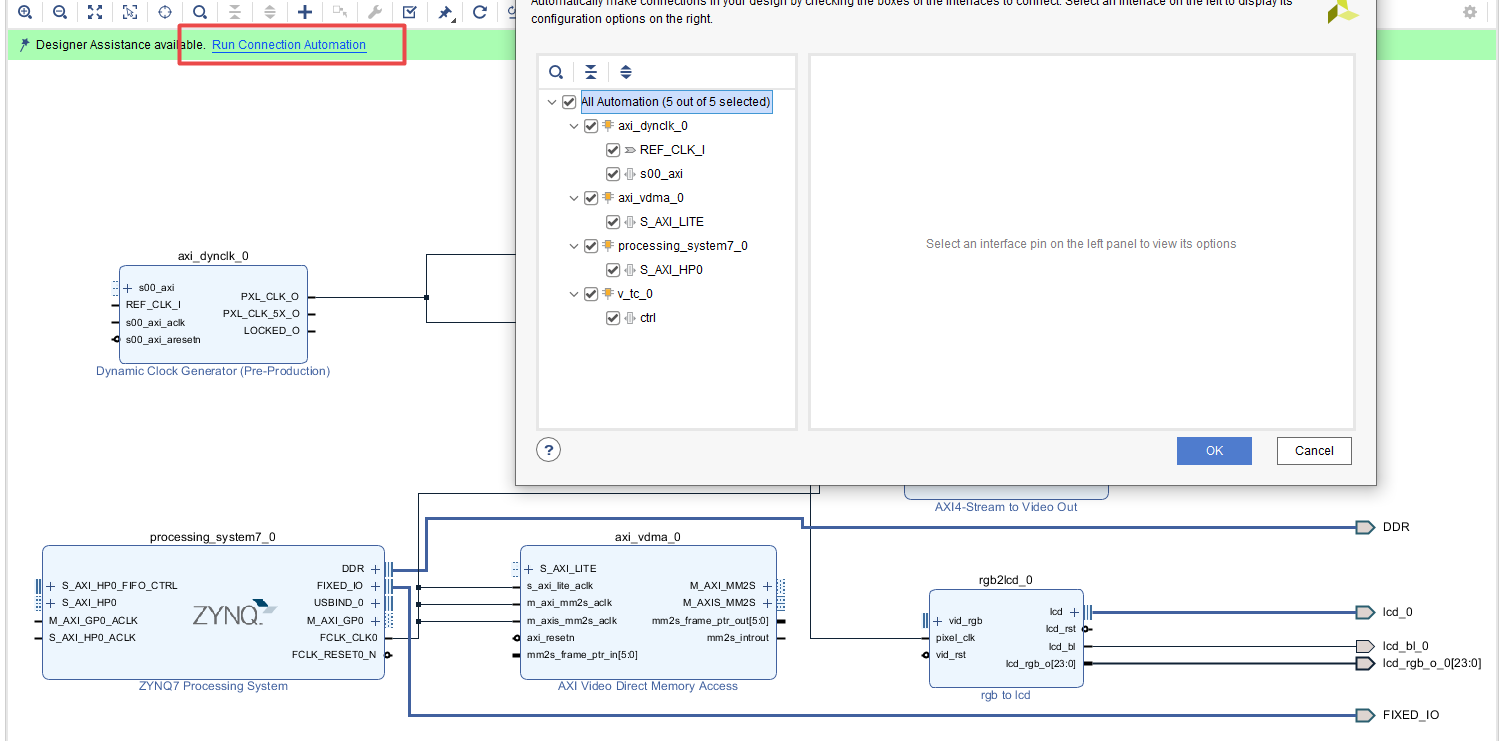The width and height of the screenshot is (1499, 741).
Task: Collapse the axi_vdma_0 tree node
Action: click(x=574, y=198)
